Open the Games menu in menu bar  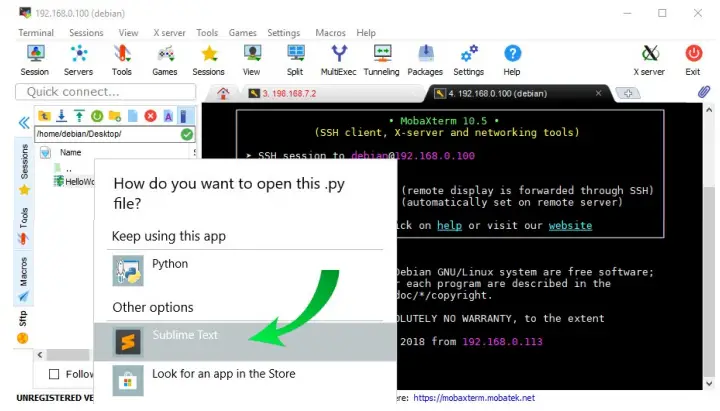click(x=242, y=33)
